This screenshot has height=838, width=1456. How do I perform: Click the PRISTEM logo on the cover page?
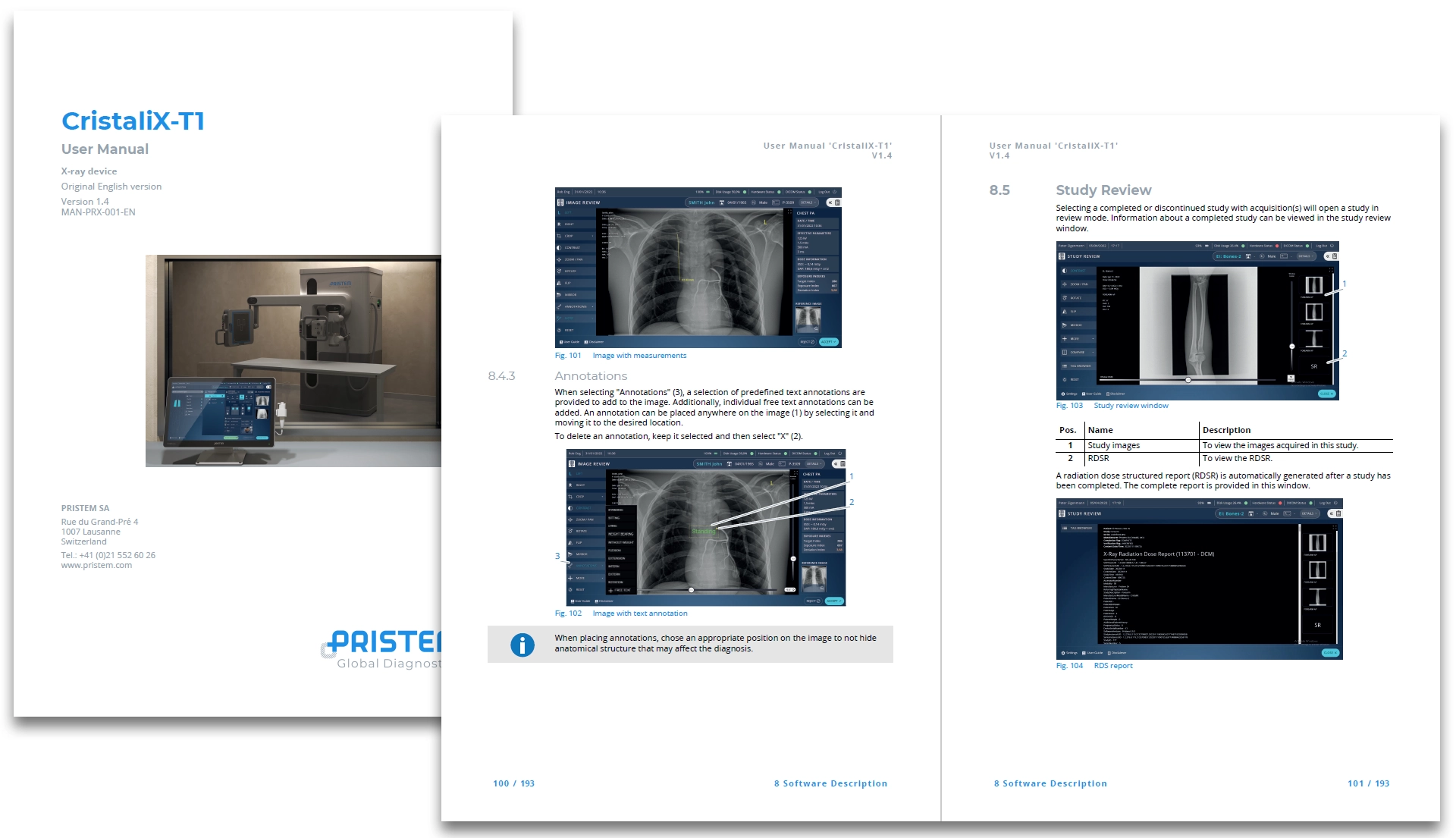[x=381, y=649]
